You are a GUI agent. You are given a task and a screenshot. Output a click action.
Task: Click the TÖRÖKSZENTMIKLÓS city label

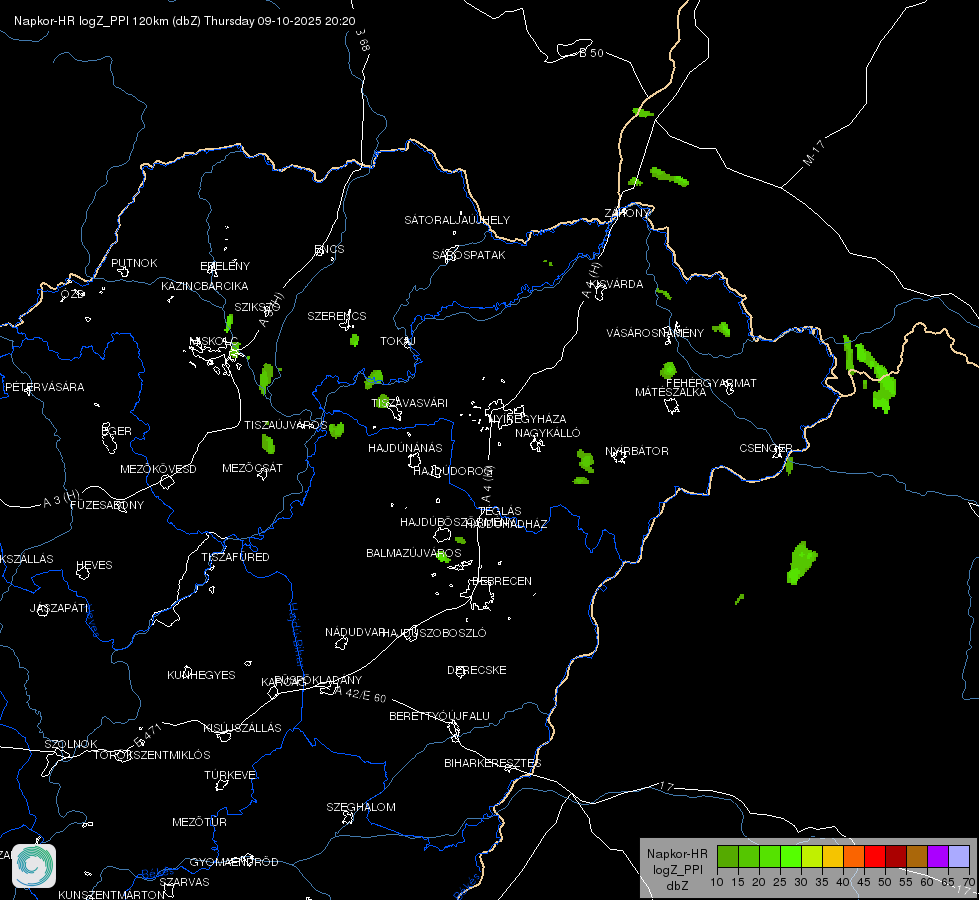click(x=152, y=755)
